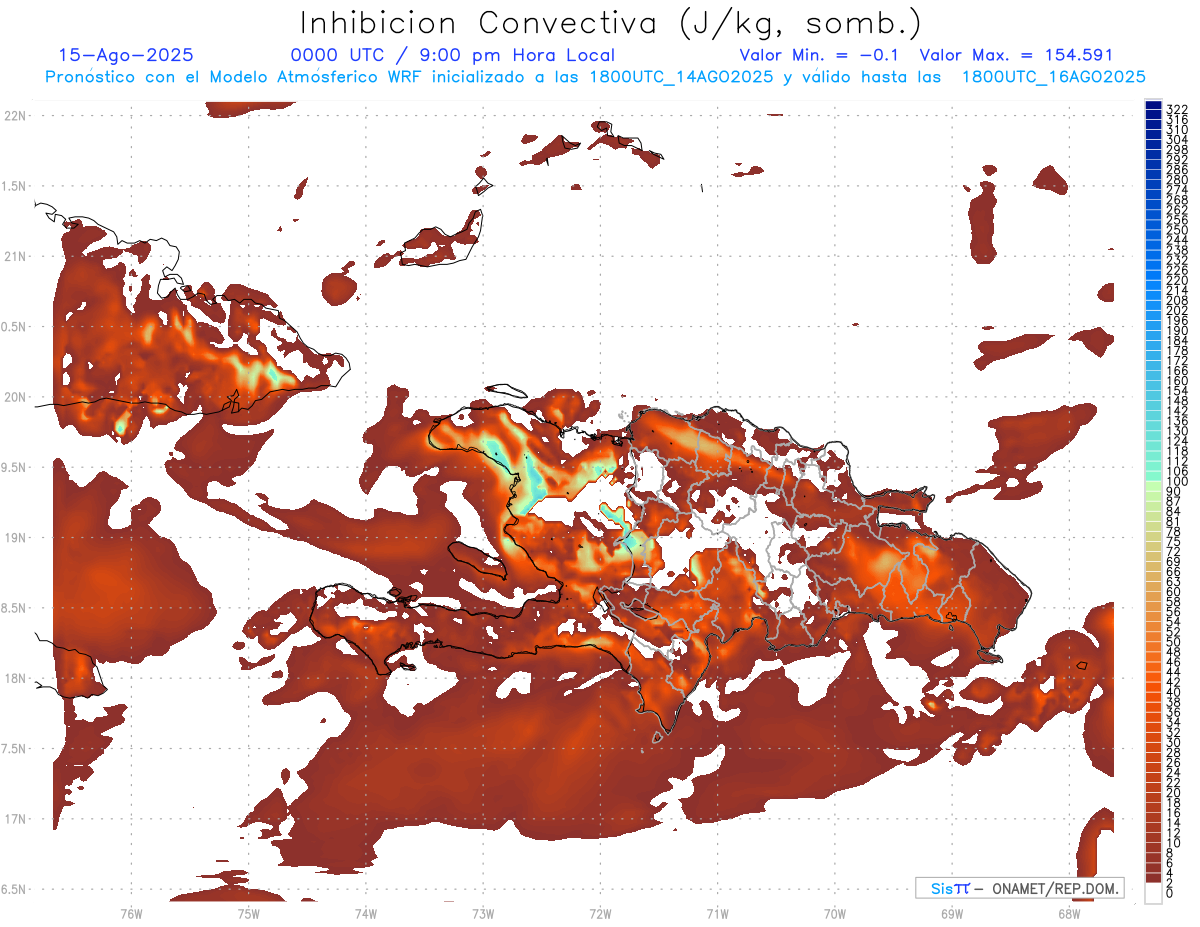This screenshot has width=1200, height=927.
Task: Click the 'Valor Min. = -0.1' readout
Action: point(819,56)
